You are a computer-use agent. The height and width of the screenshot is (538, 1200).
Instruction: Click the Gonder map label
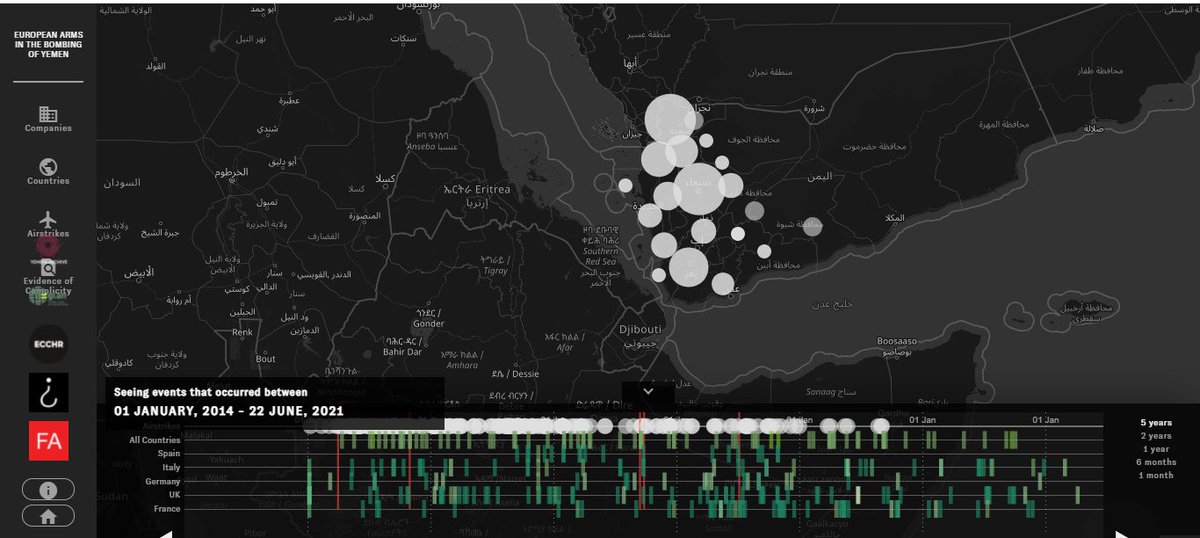pos(427,318)
